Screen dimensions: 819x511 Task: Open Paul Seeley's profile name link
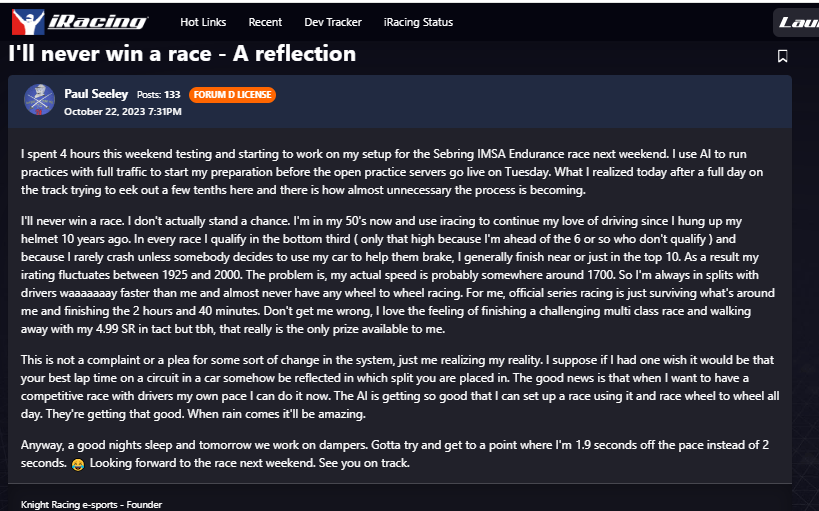(x=96, y=94)
